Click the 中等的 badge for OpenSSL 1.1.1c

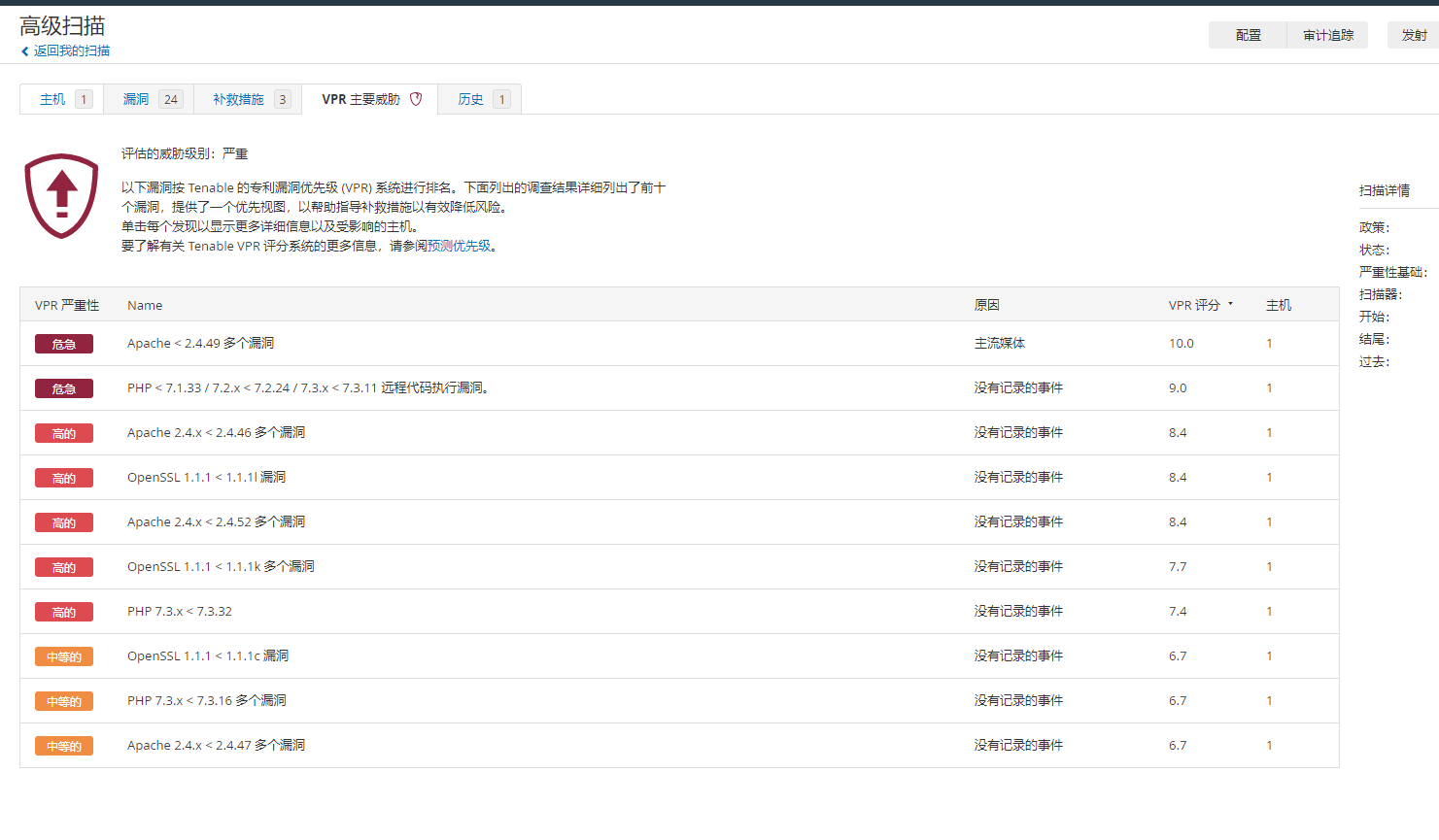(x=64, y=656)
